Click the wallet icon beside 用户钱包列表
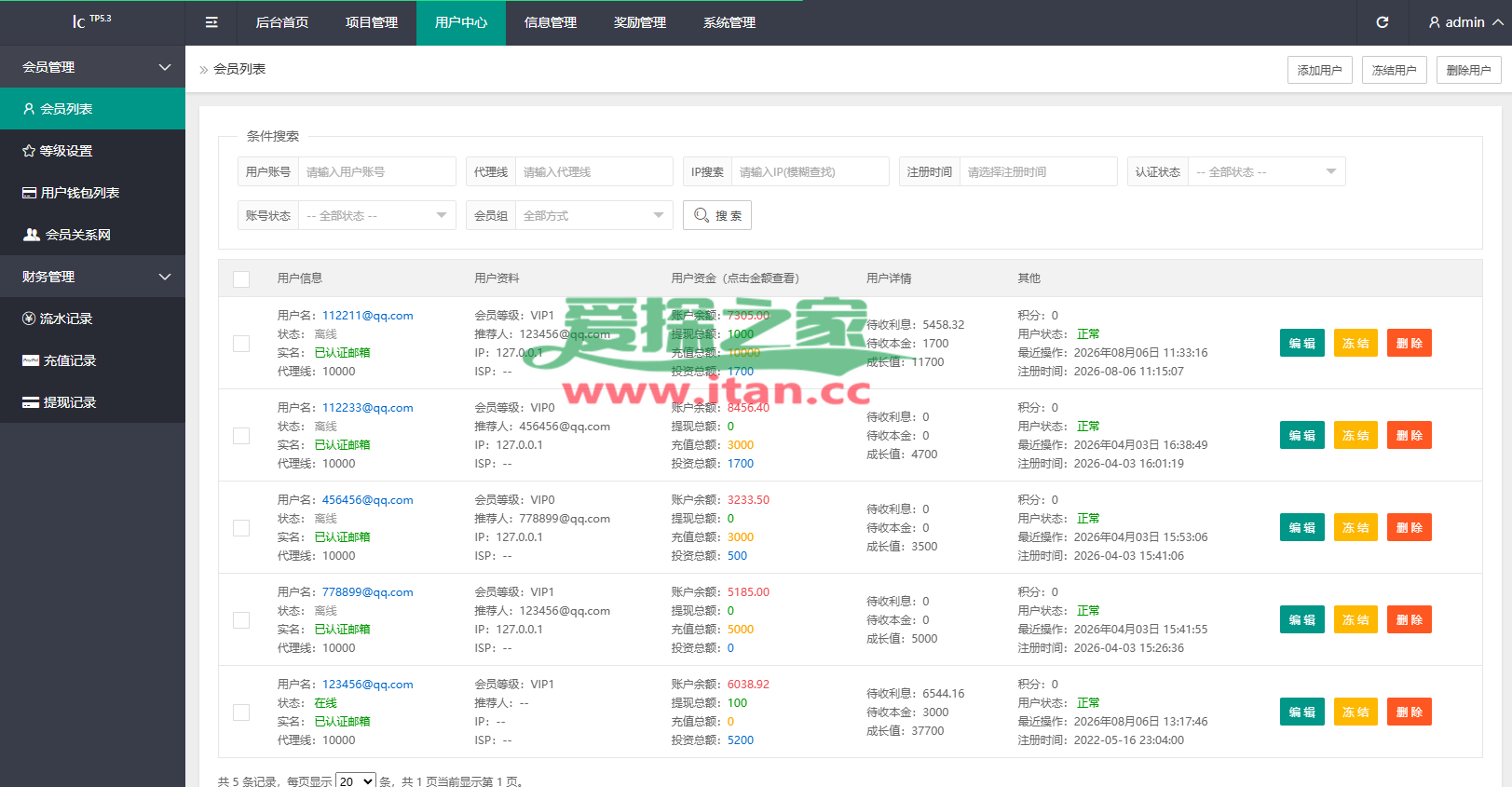Viewport: 1512px width, 787px height. [29, 193]
